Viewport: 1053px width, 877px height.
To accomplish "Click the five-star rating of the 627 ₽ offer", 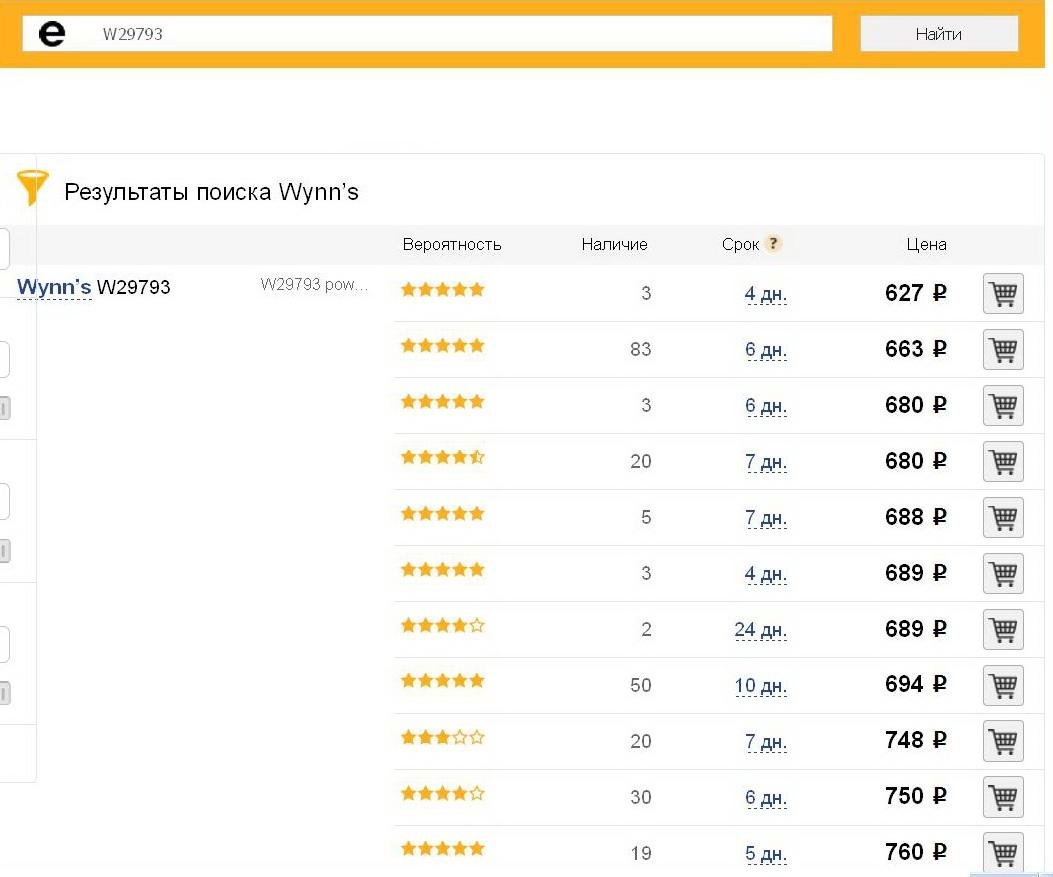I will click(x=443, y=289).
